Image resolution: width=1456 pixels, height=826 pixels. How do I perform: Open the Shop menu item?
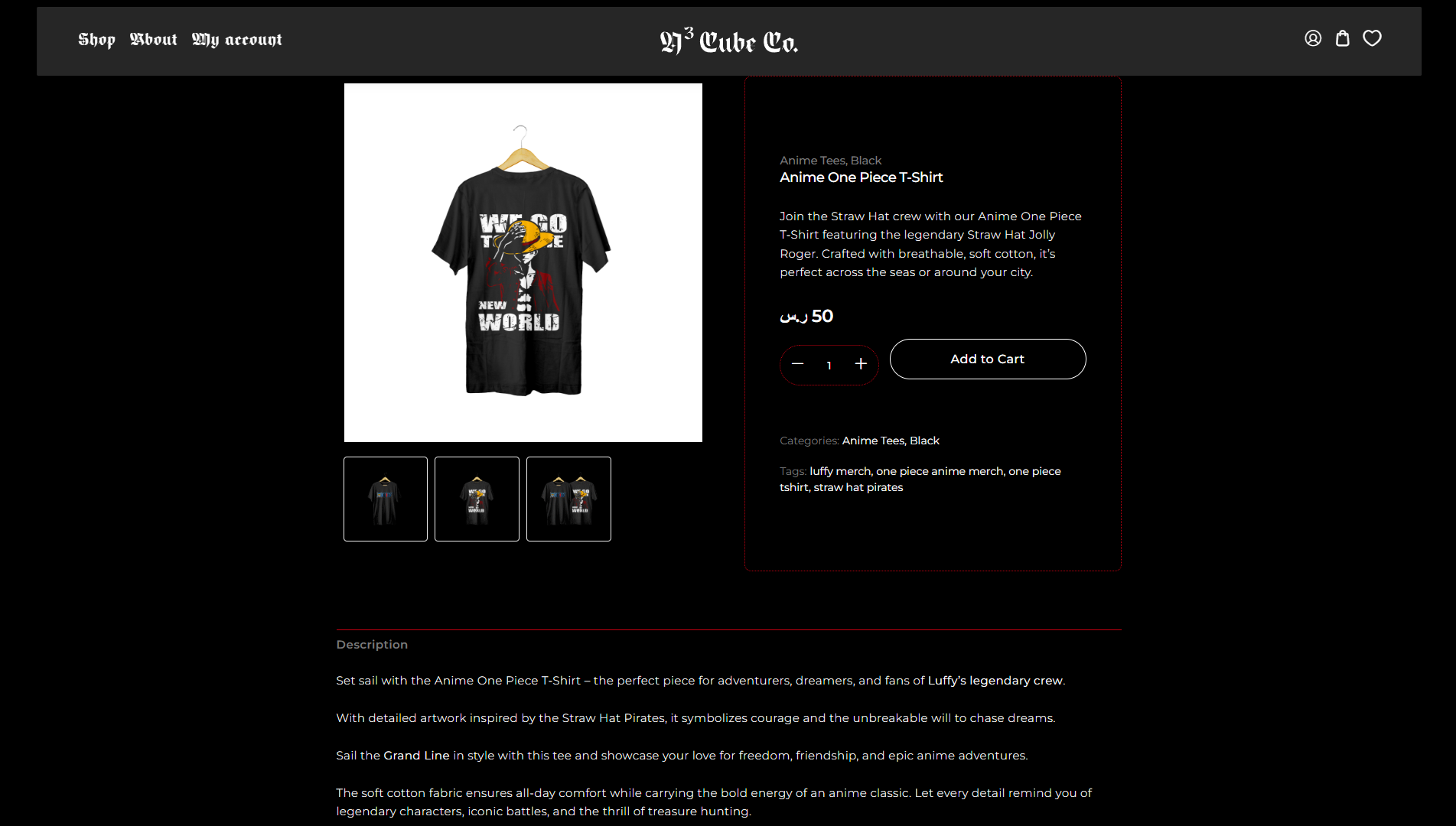pos(96,40)
